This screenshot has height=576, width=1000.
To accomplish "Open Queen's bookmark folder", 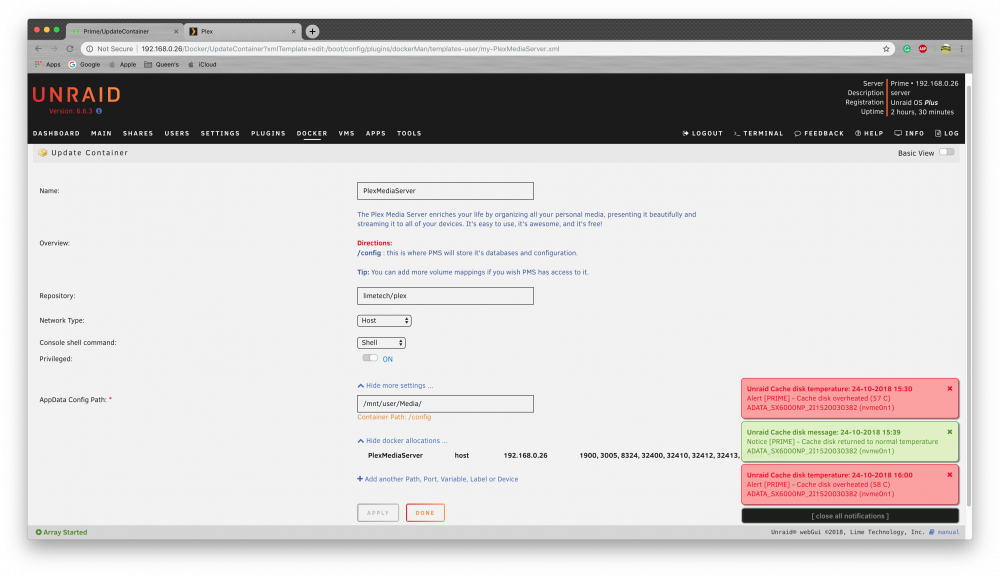I will pyautogui.click(x=161, y=64).
